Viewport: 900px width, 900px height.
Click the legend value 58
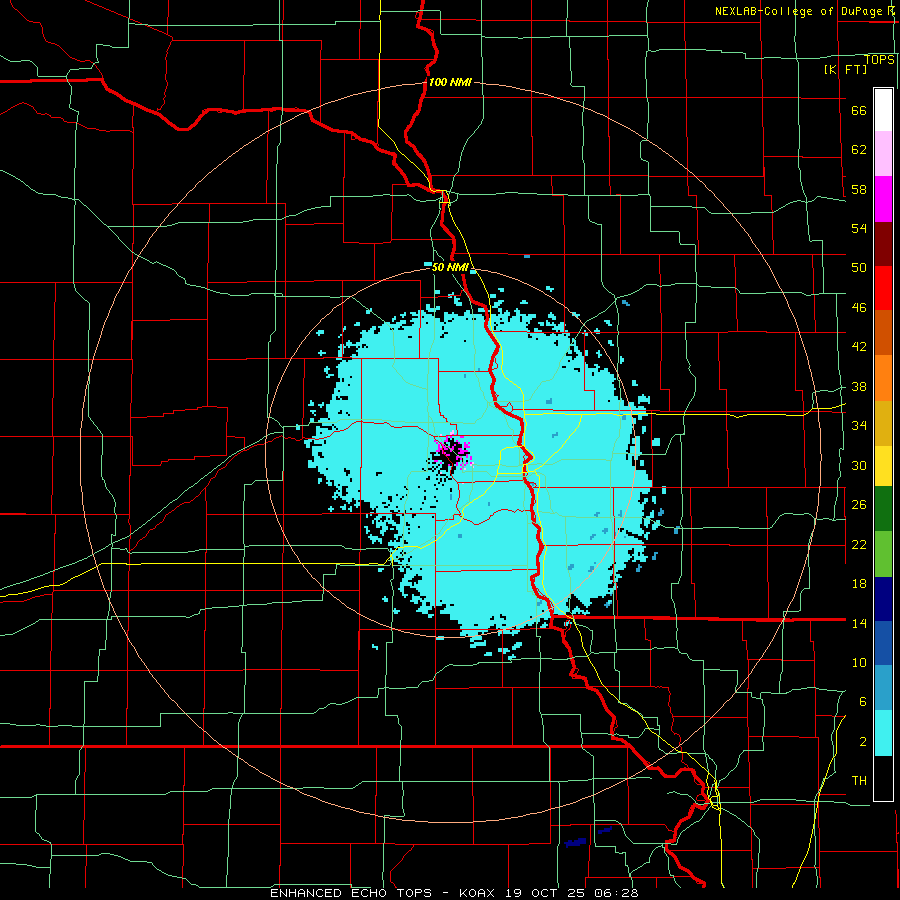tap(859, 189)
